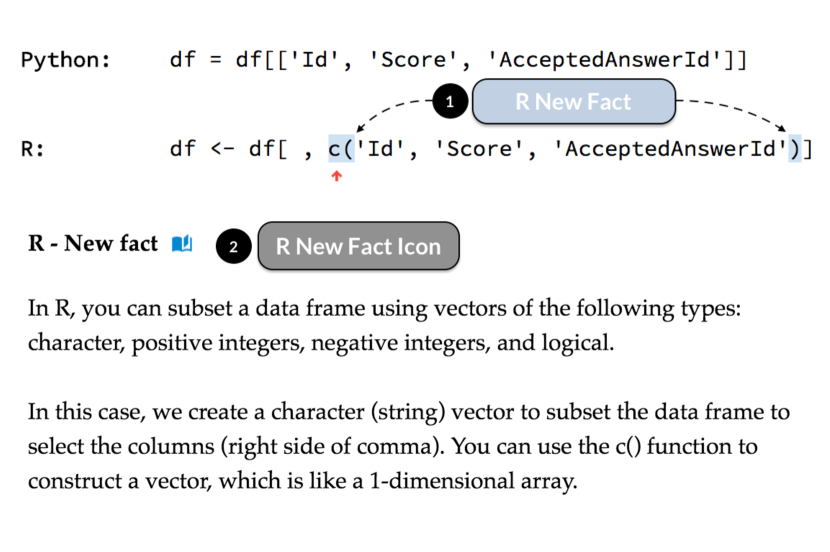This screenshot has width=830, height=552.
Task: Click the paragraph starting "In R, you can subset"
Action: pyautogui.click(x=385, y=326)
